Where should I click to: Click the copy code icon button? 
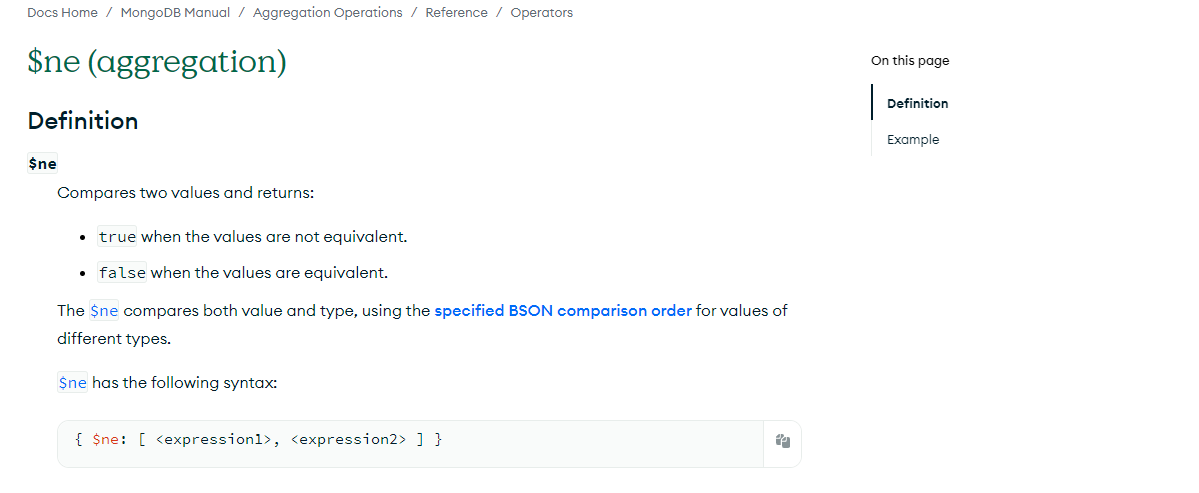pyautogui.click(x=783, y=441)
